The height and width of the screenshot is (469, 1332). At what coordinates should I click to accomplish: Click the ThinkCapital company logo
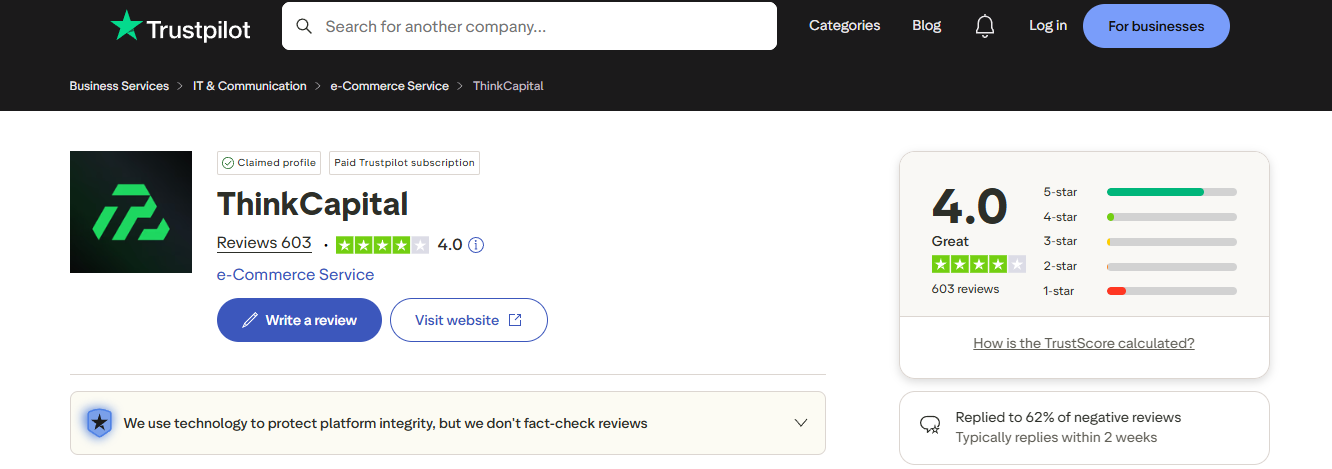[x=131, y=212]
